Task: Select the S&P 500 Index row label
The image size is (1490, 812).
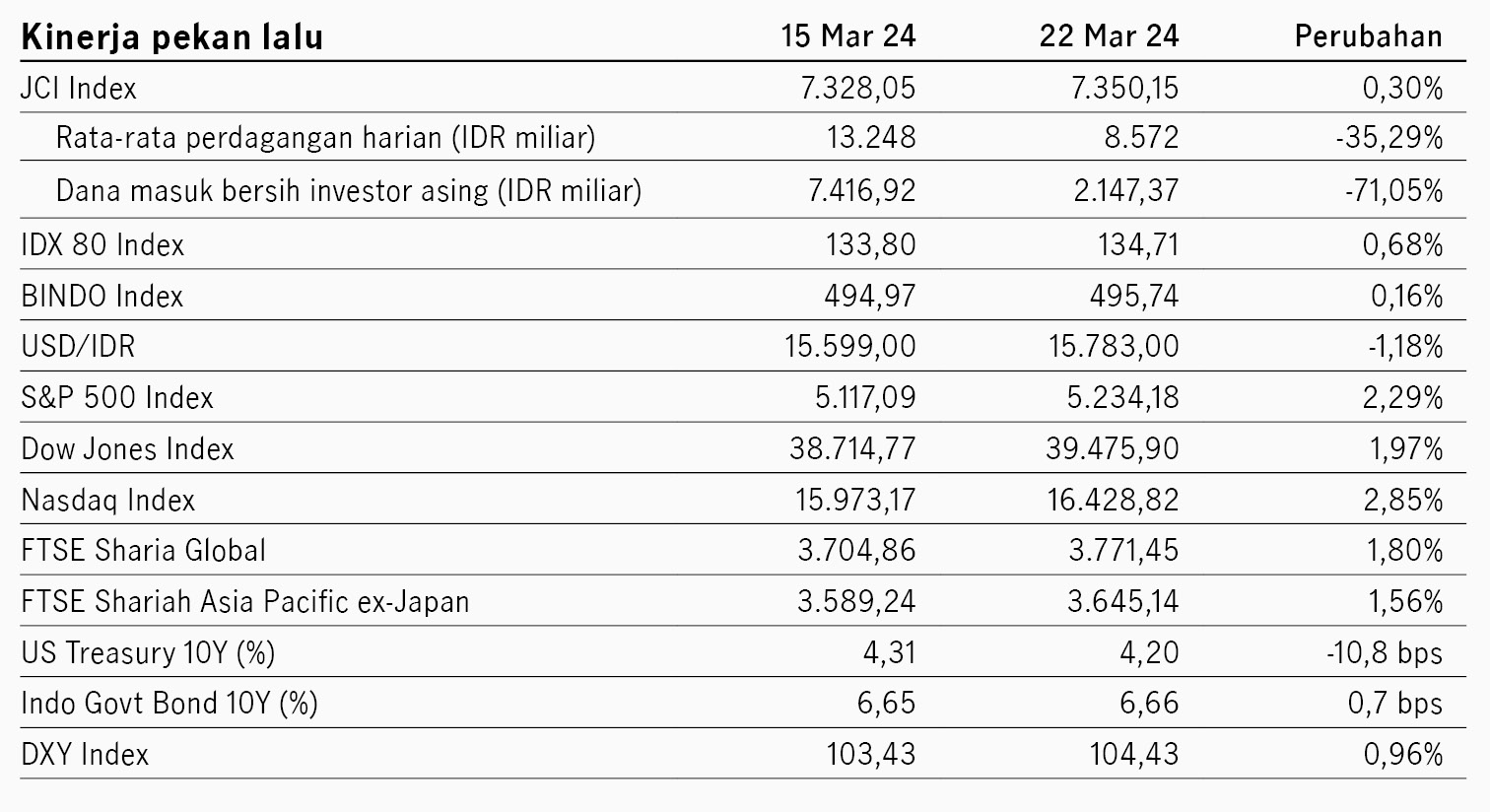Action: [117, 397]
